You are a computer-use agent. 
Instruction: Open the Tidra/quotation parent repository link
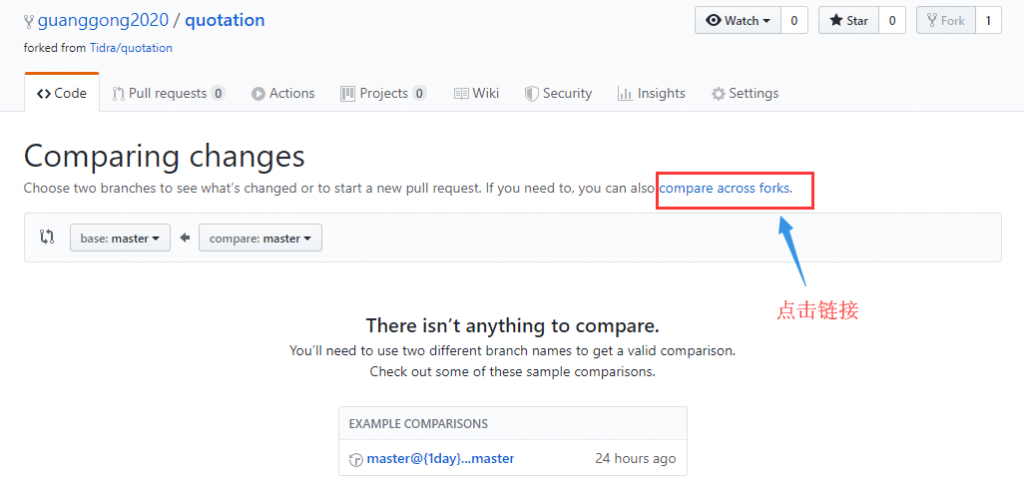pyautogui.click(x=131, y=48)
